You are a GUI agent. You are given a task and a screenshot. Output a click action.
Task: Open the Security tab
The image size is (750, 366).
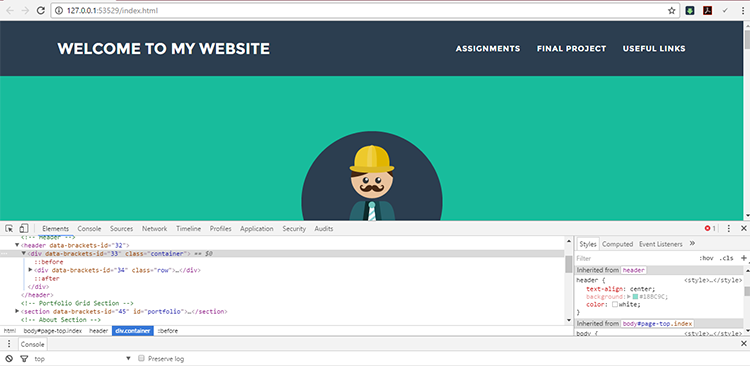[x=294, y=229]
